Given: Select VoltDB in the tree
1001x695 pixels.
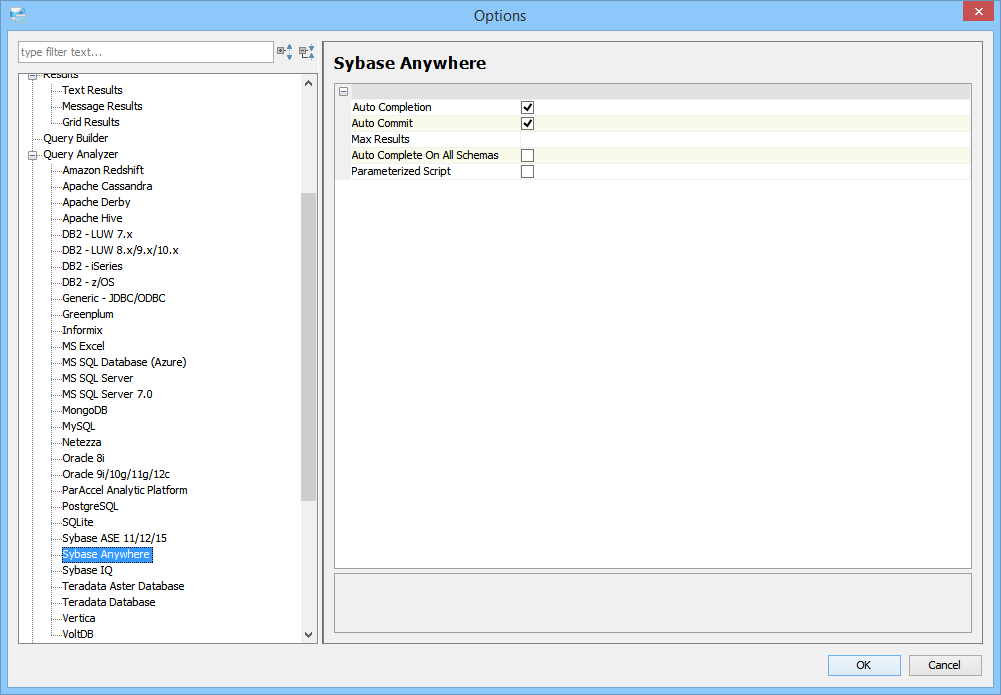Looking at the screenshot, I should click(78, 634).
